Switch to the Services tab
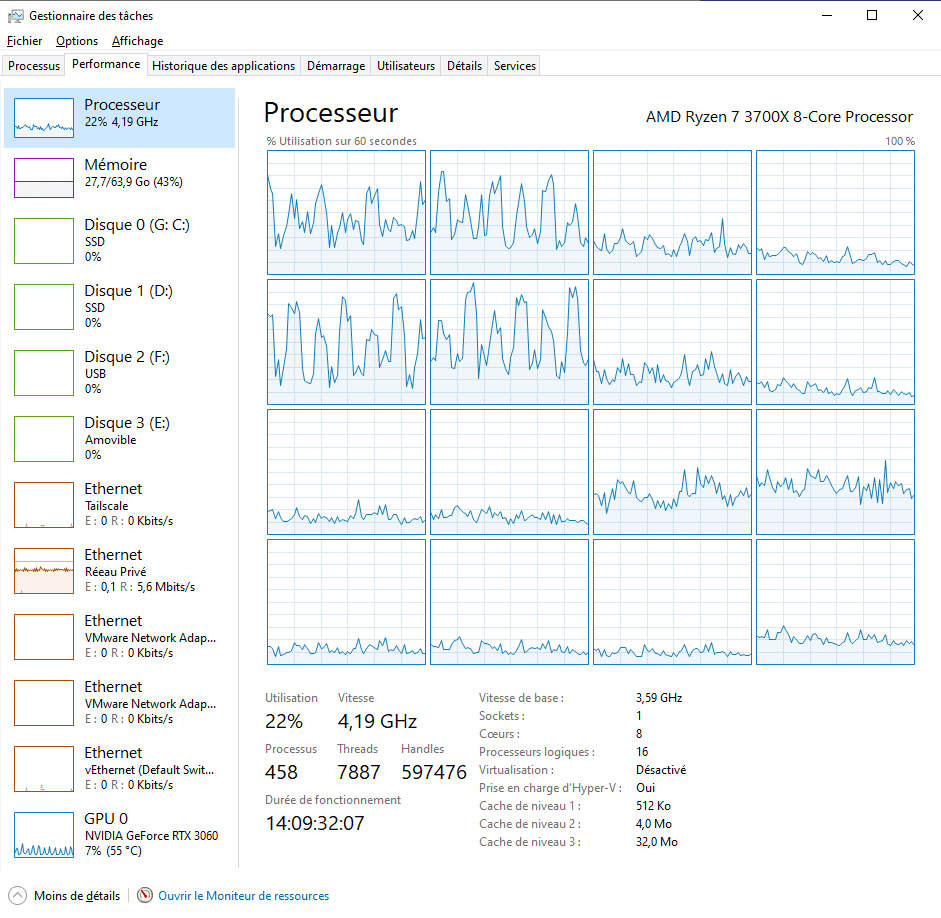Viewport: 941px width, 918px height. [513, 65]
